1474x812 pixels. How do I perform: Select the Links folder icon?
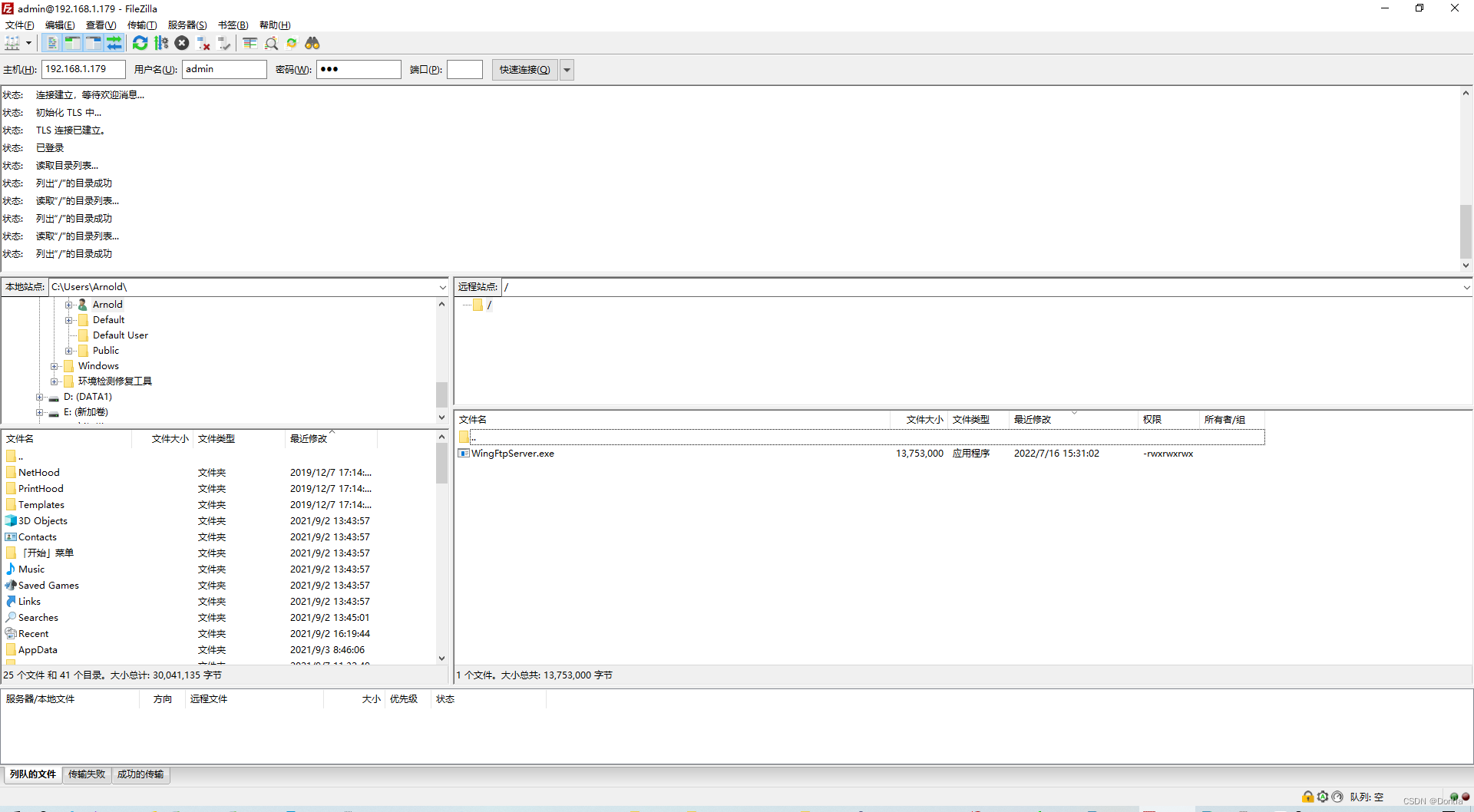pyautogui.click(x=11, y=602)
